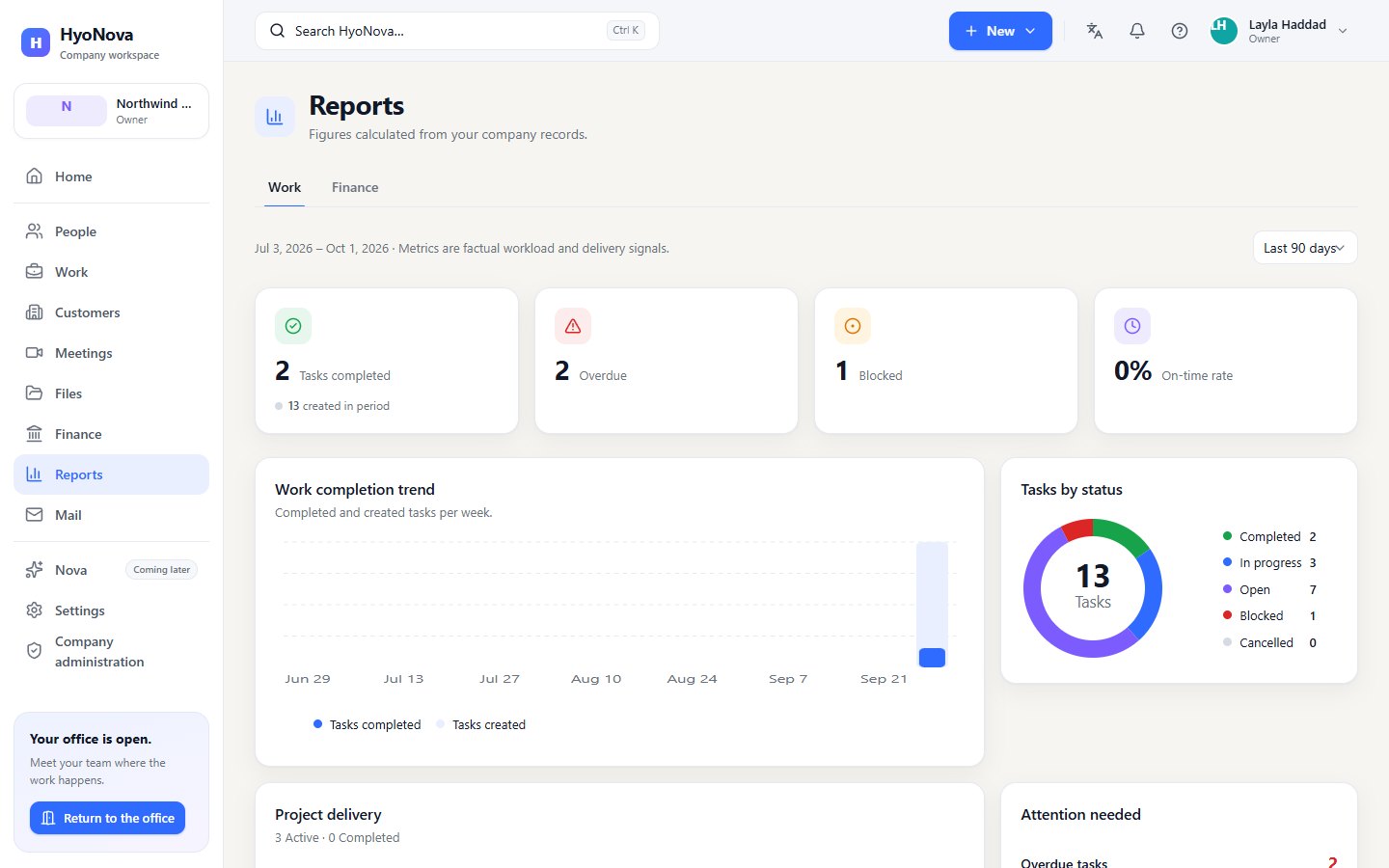Viewport: 1389px width, 868px height.
Task: Open the Northwind workspace switcher
Action: tap(111, 111)
